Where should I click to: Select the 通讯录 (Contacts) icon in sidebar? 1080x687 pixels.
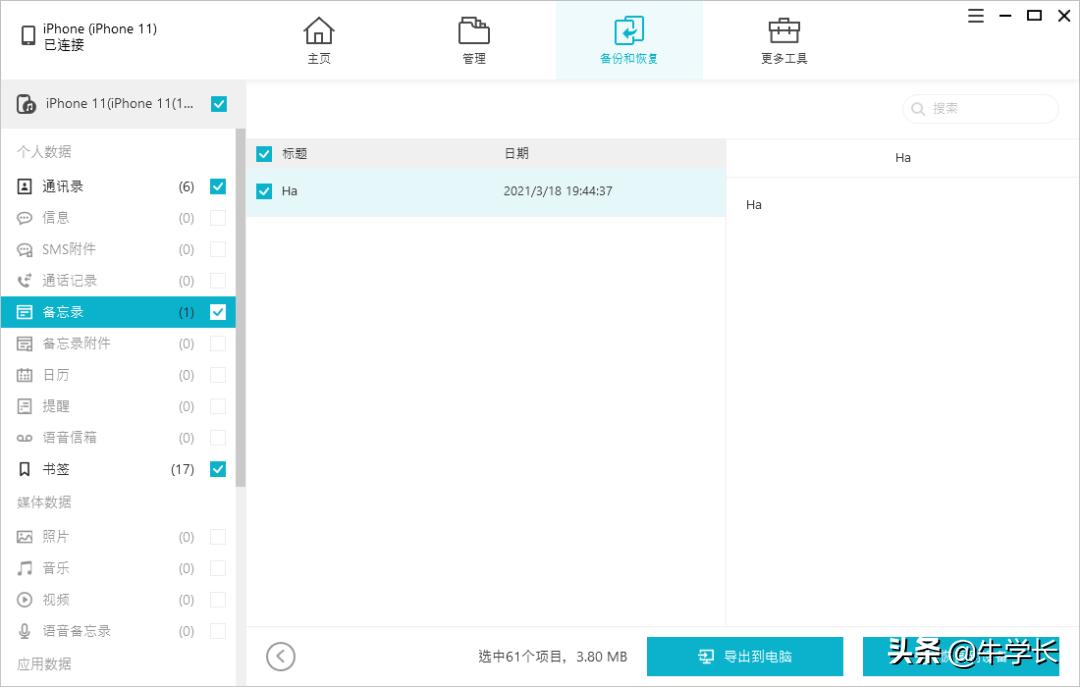click(x=24, y=186)
